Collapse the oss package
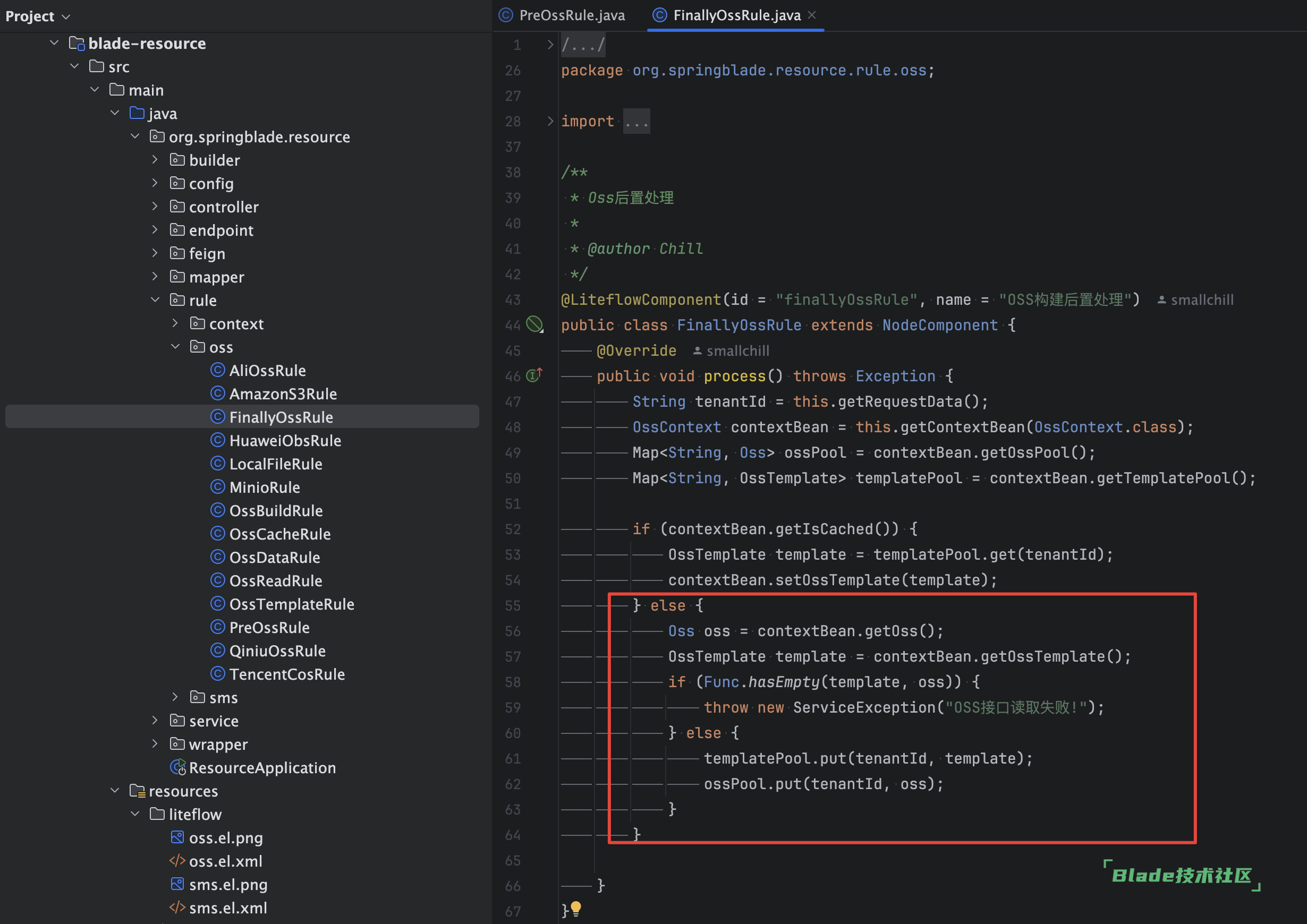The width and height of the screenshot is (1307, 924). [175, 346]
